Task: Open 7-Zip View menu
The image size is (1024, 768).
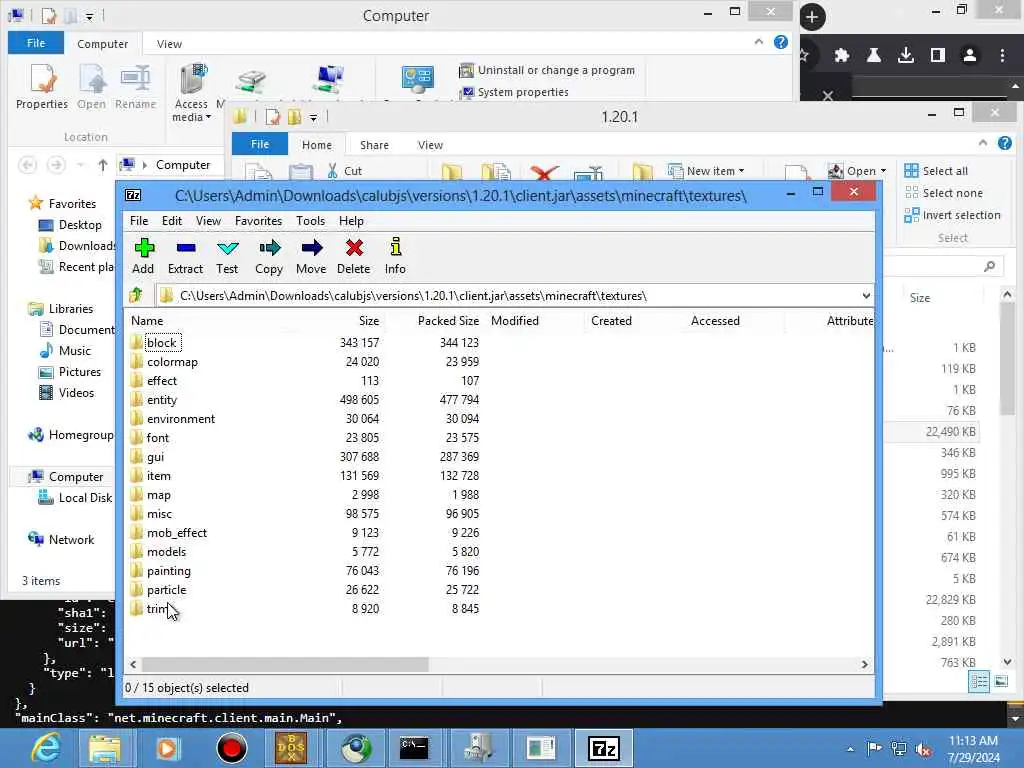Action: [x=208, y=221]
